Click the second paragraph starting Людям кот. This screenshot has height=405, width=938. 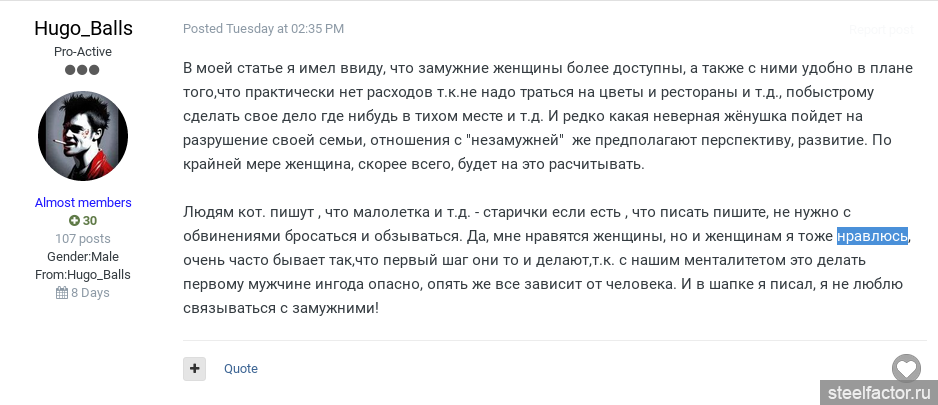click(530, 260)
